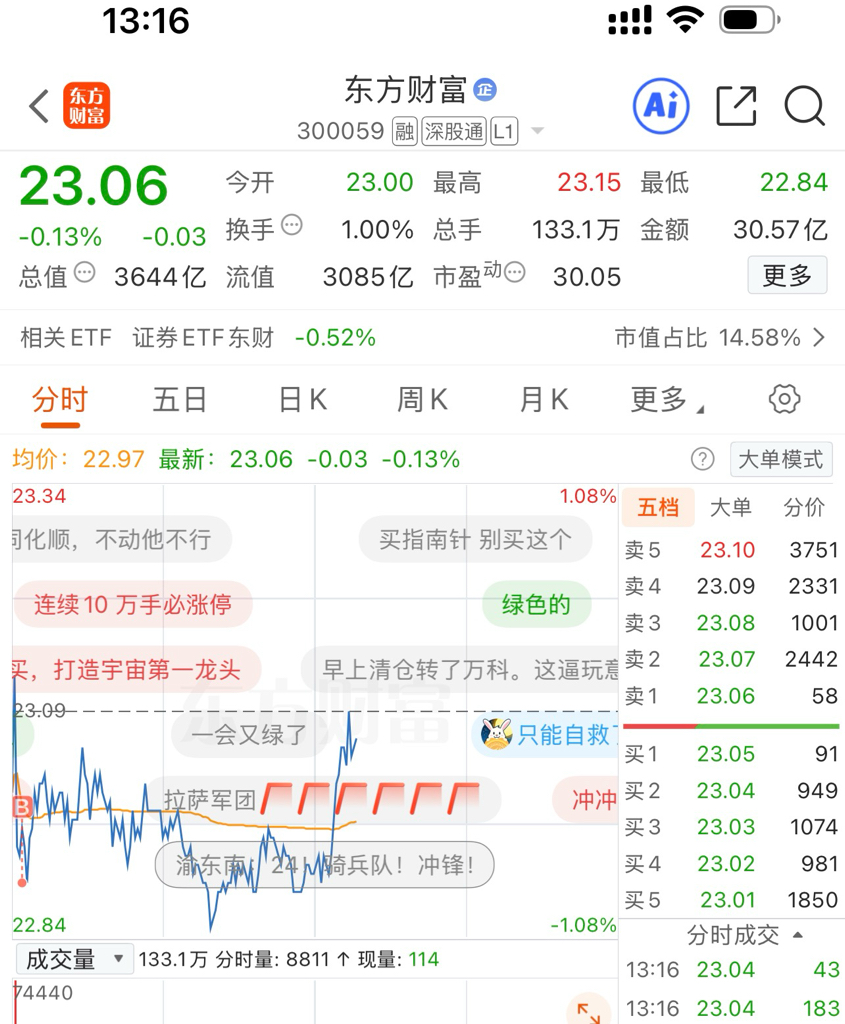This screenshot has width=845, height=1024.
Task: Select the 大单 tab
Action: coord(730,507)
